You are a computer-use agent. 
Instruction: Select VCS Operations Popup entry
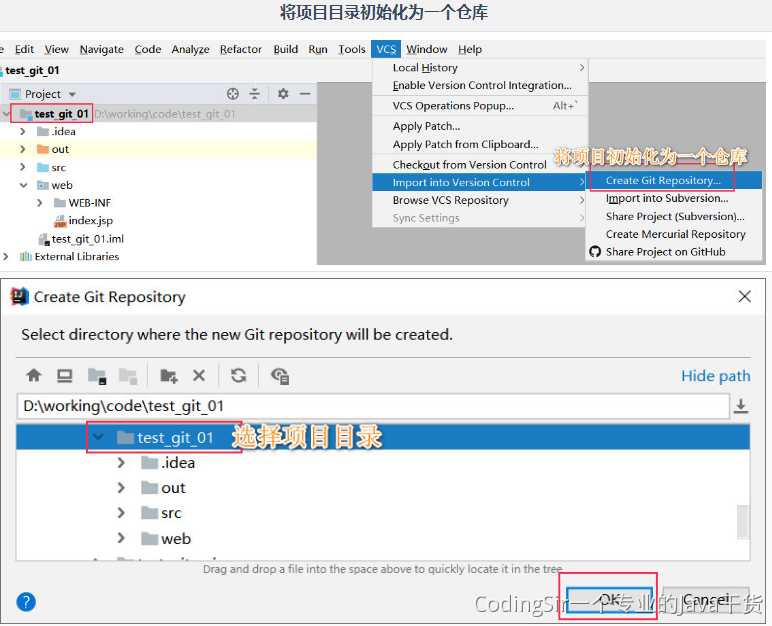pos(480,106)
